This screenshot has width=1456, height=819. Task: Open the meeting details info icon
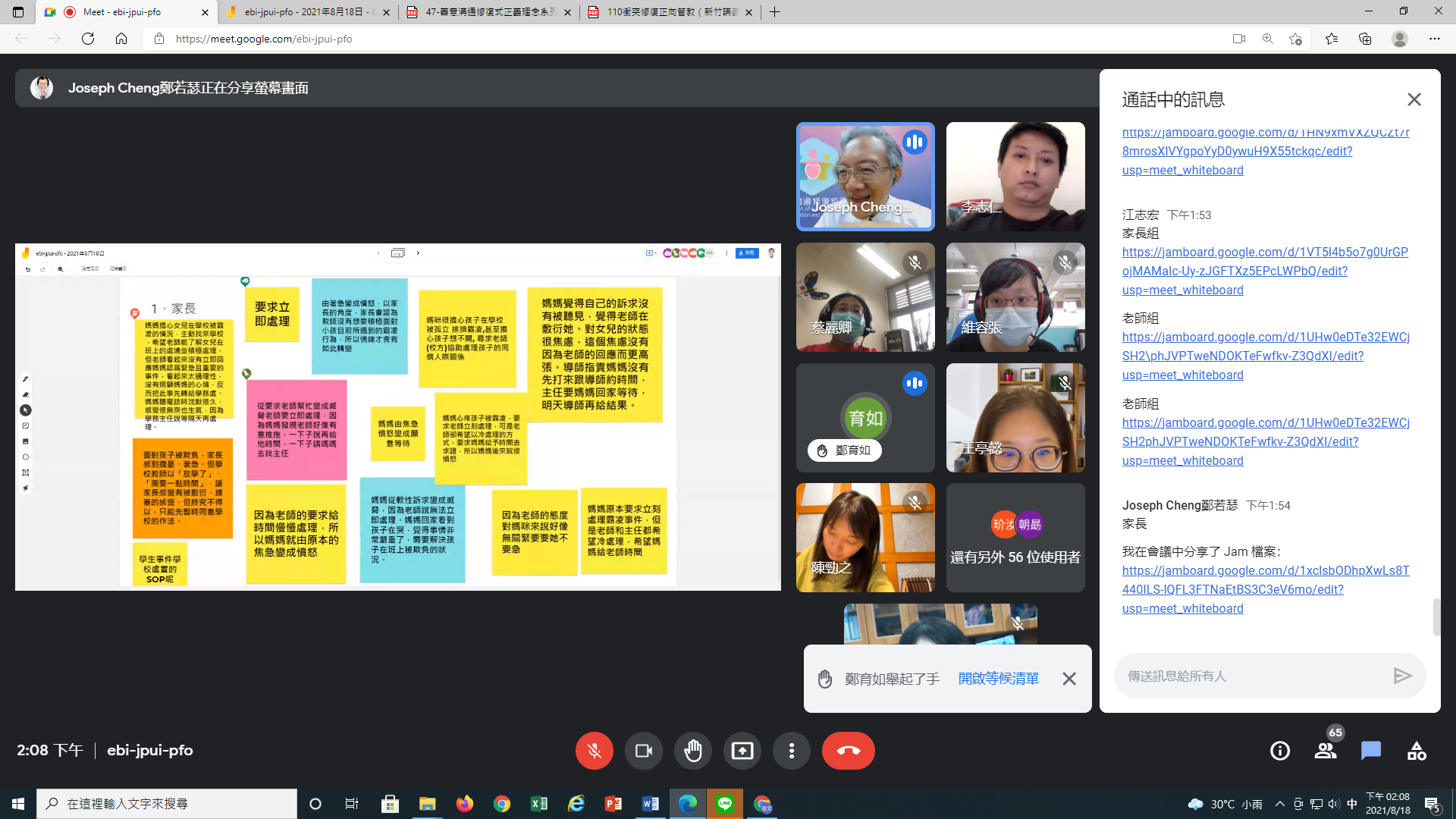pos(1280,751)
